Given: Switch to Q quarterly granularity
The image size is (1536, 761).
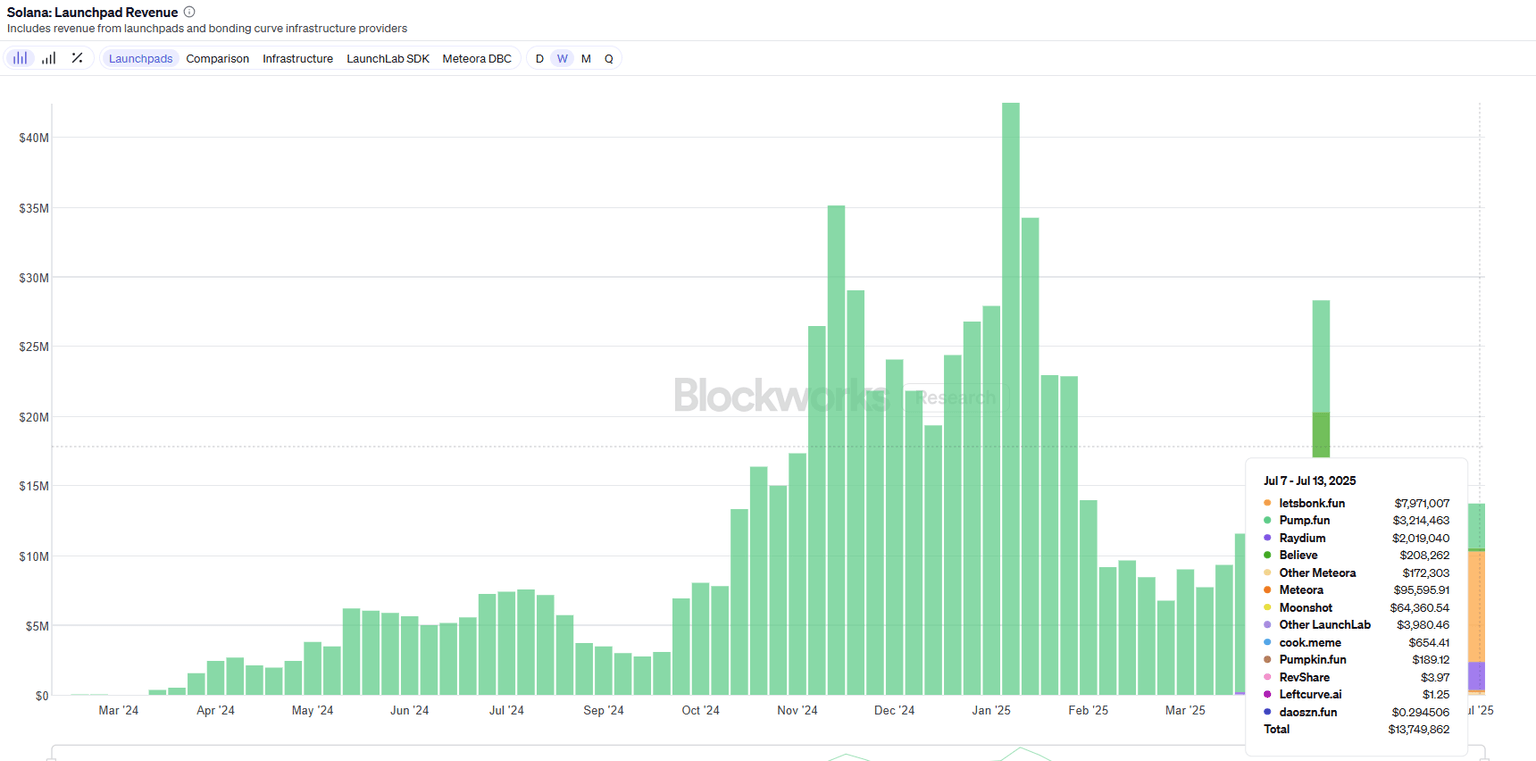Looking at the screenshot, I should pos(608,58).
